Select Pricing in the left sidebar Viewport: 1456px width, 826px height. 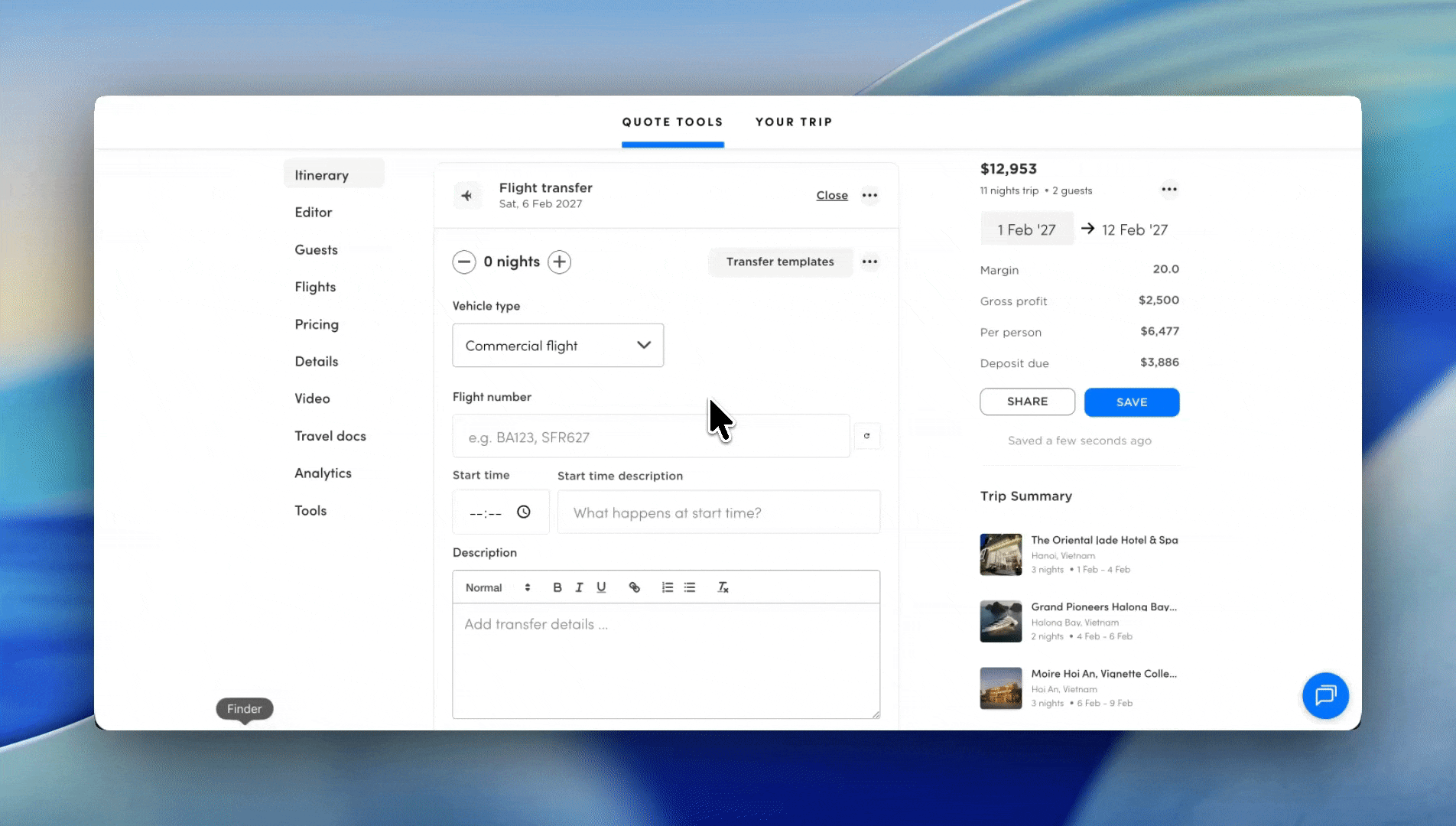coord(316,324)
